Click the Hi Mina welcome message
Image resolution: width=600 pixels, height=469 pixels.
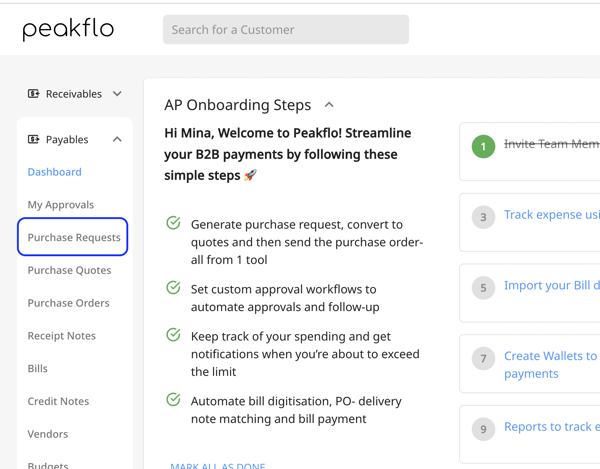pyautogui.click(x=288, y=154)
